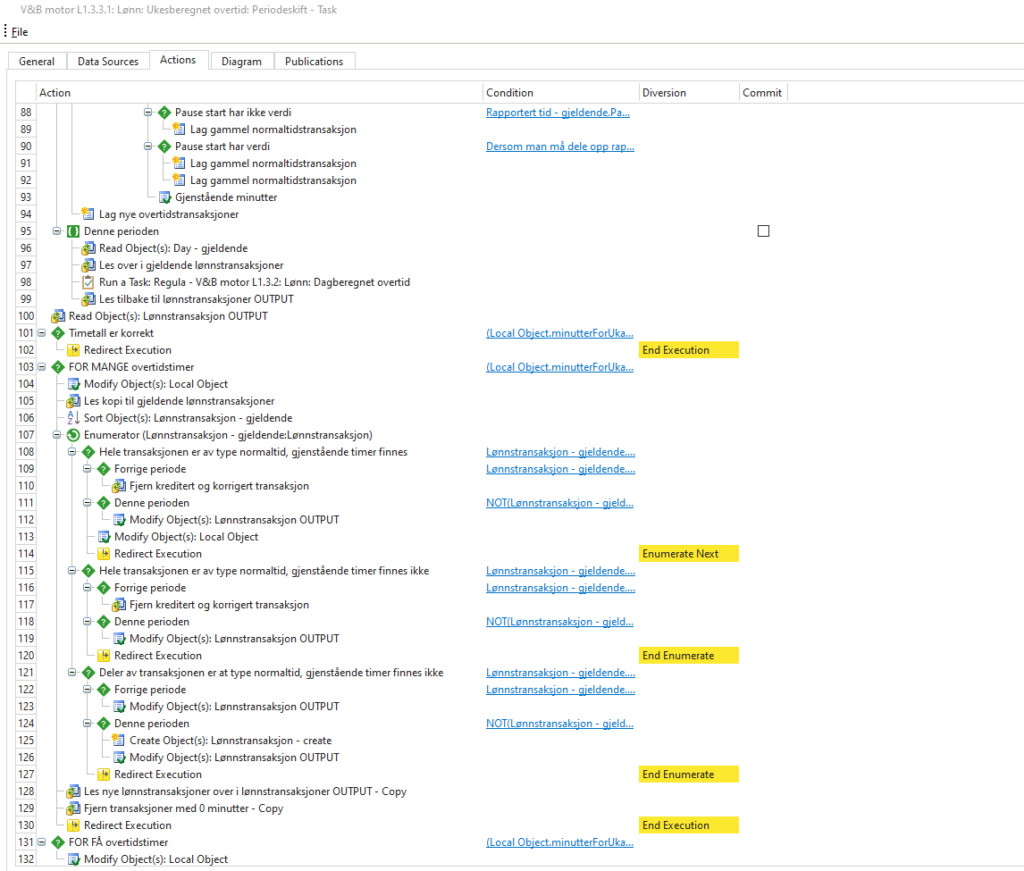The image size is (1024, 871).
Task: Collapse the FOR MANGE overtidstimer node
Action: tap(42, 367)
